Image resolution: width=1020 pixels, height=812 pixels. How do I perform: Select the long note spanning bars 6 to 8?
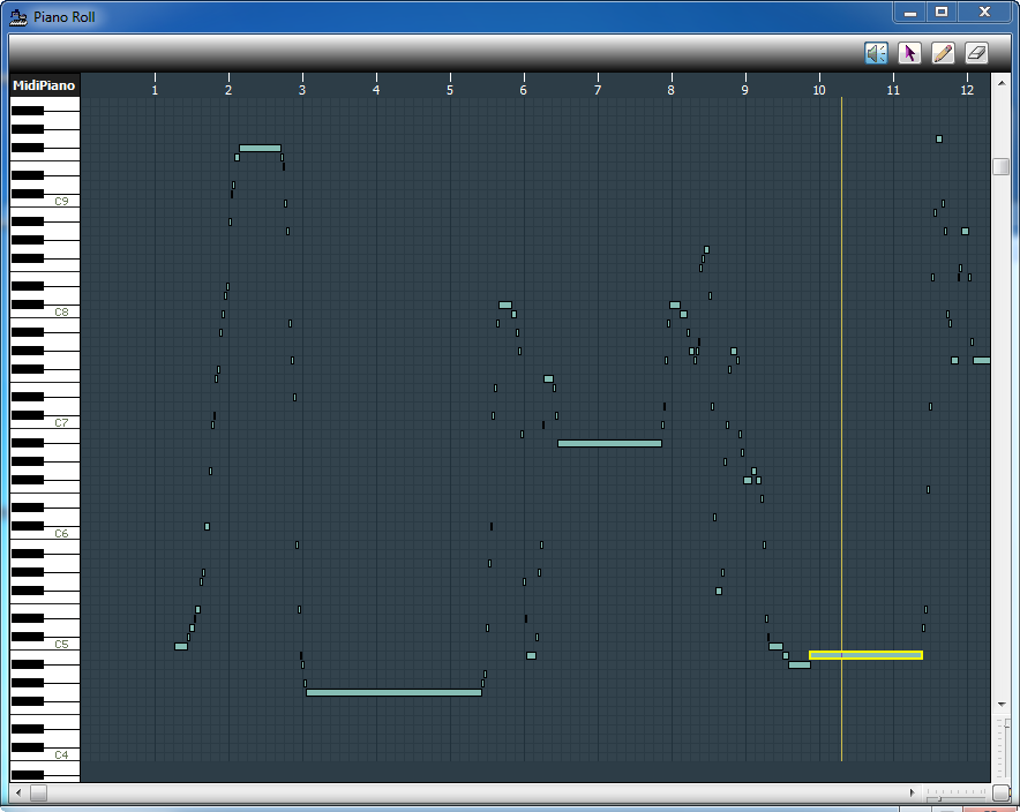point(610,444)
